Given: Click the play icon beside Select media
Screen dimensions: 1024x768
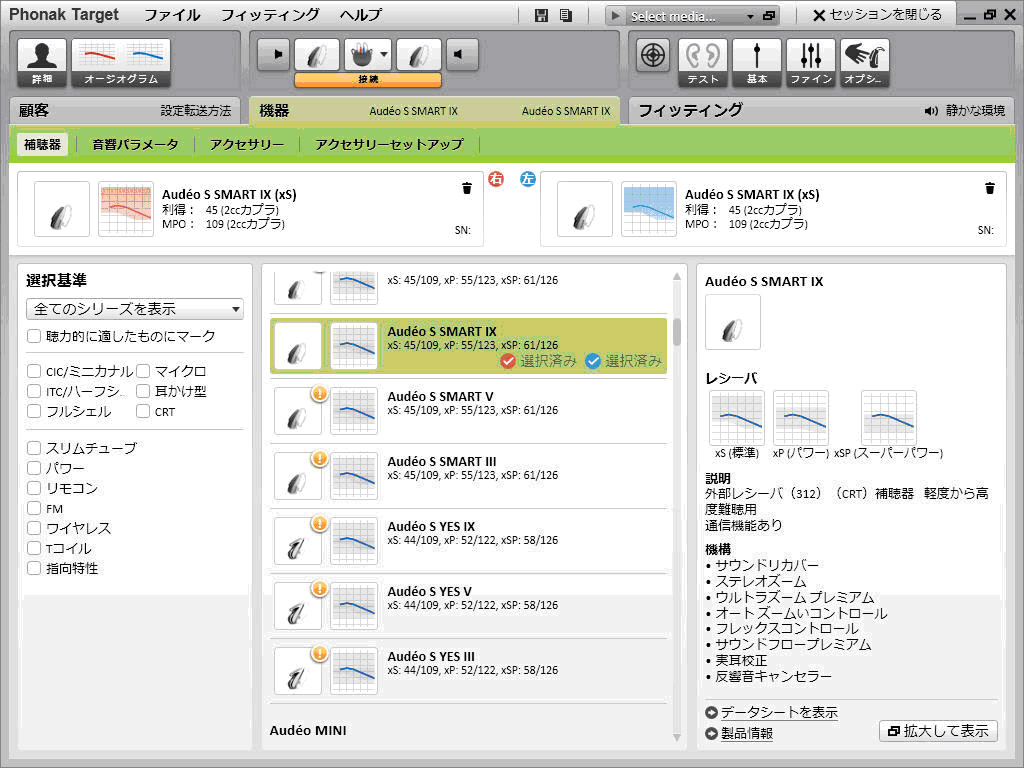Looking at the screenshot, I should point(615,16).
